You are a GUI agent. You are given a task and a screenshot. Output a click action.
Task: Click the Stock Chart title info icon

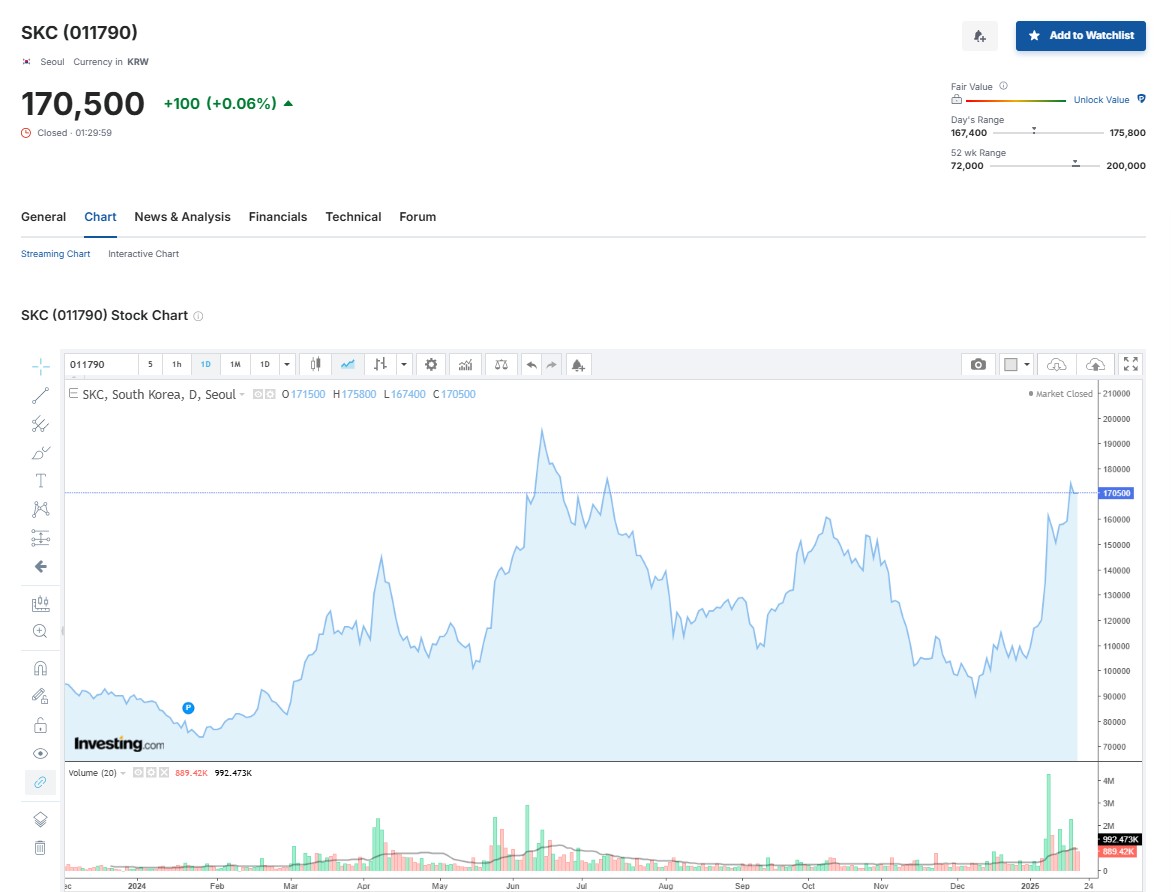198,316
